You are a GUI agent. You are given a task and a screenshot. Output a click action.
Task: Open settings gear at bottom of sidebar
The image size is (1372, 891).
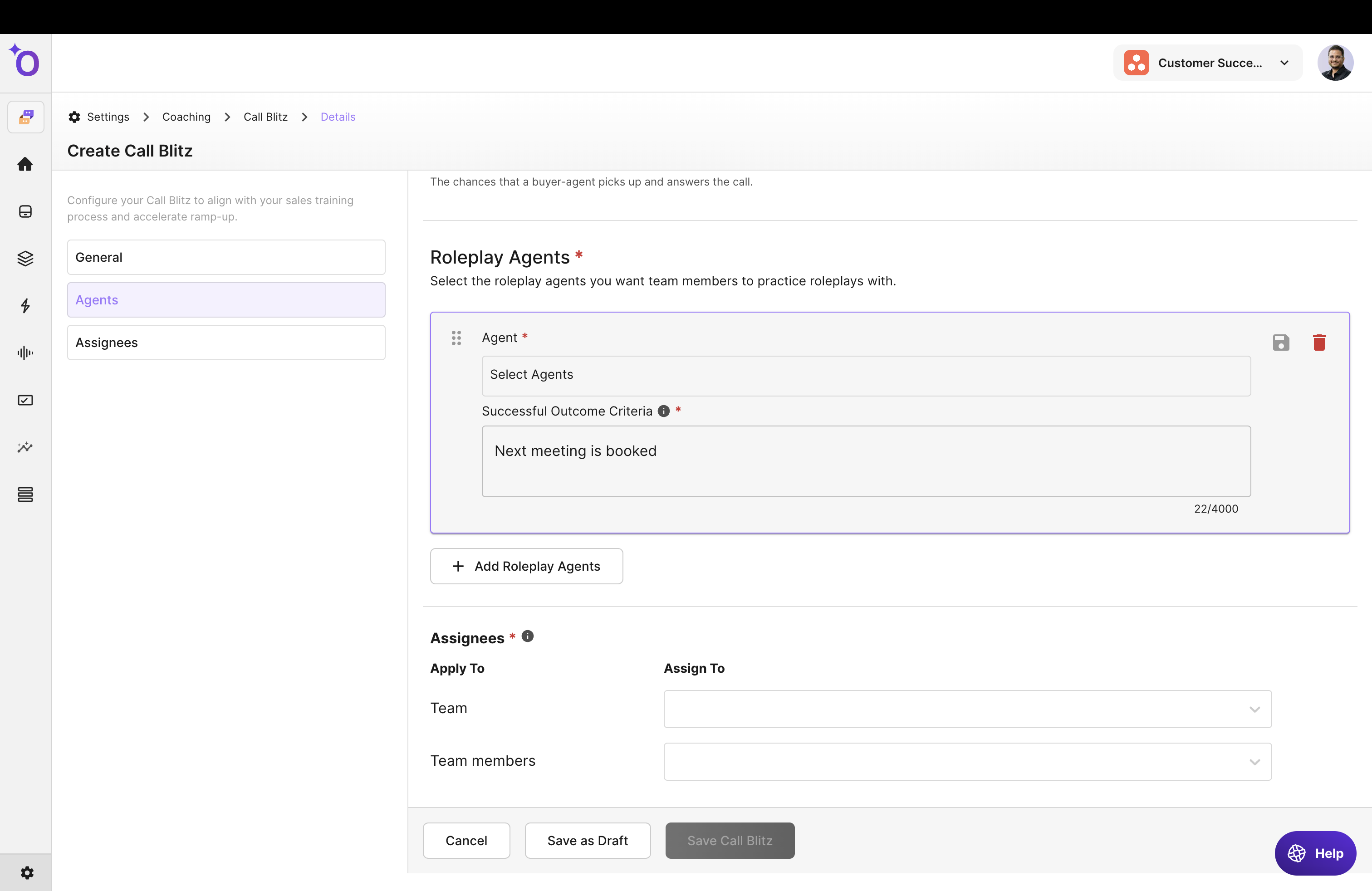tap(26, 872)
